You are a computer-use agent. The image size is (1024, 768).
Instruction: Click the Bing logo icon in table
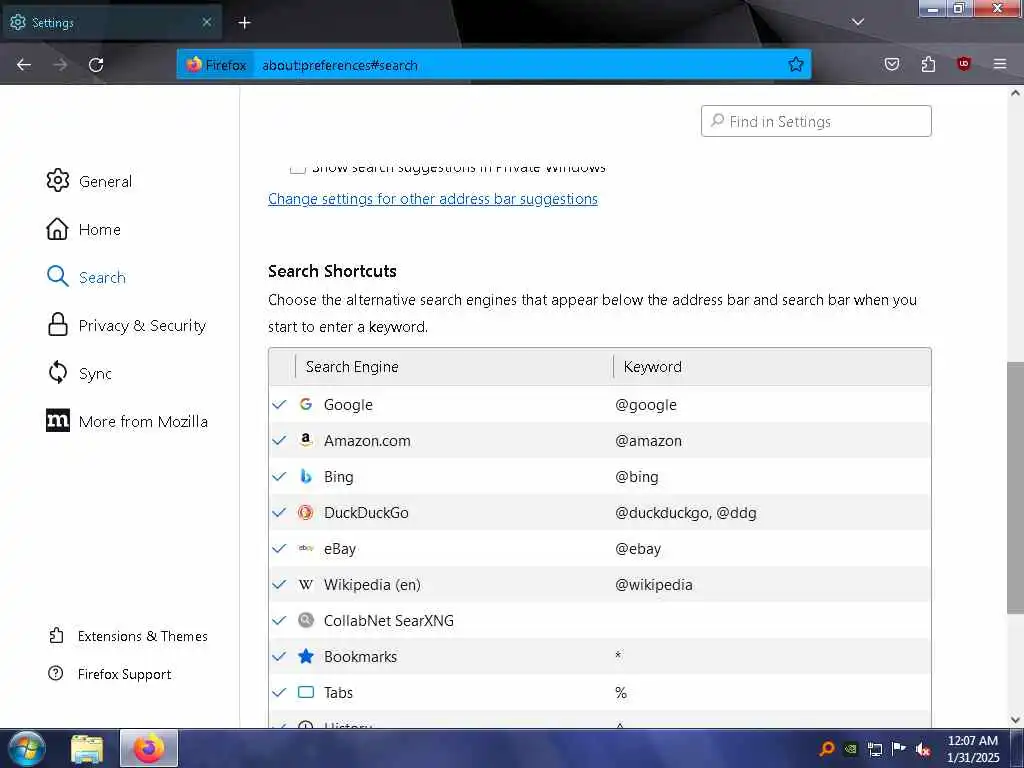[x=306, y=476]
